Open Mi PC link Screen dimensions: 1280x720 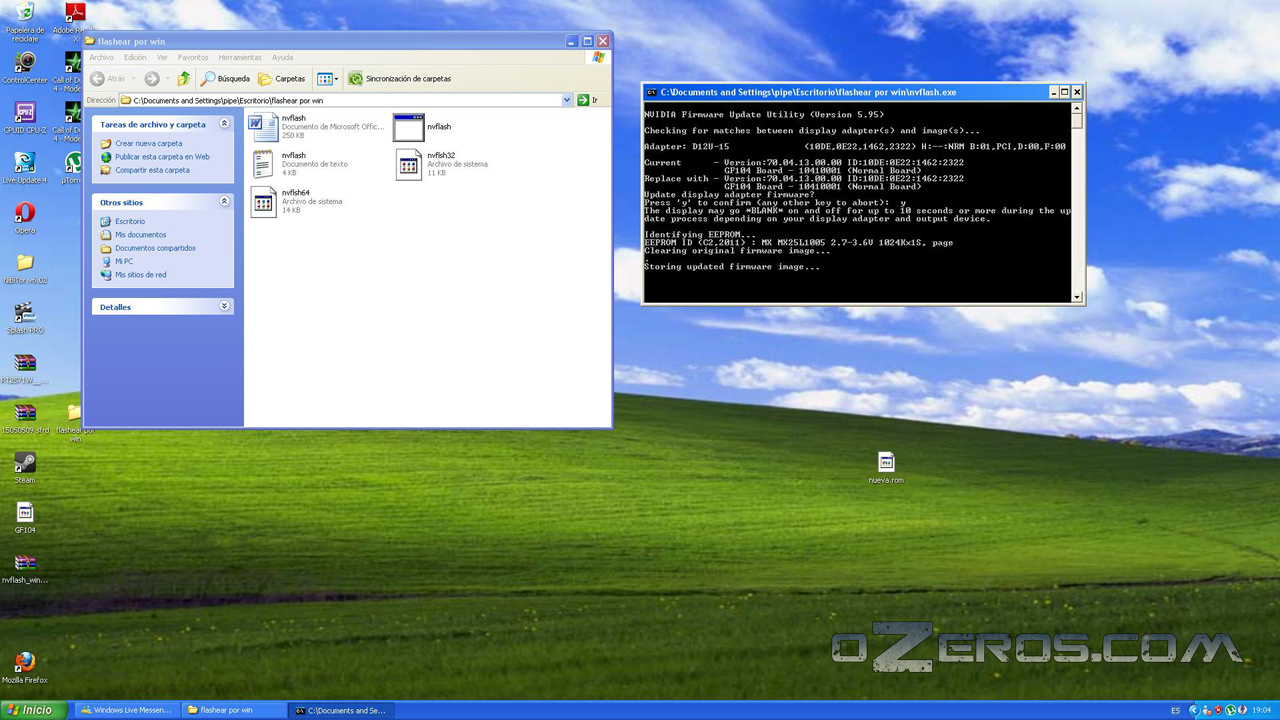pos(124,261)
